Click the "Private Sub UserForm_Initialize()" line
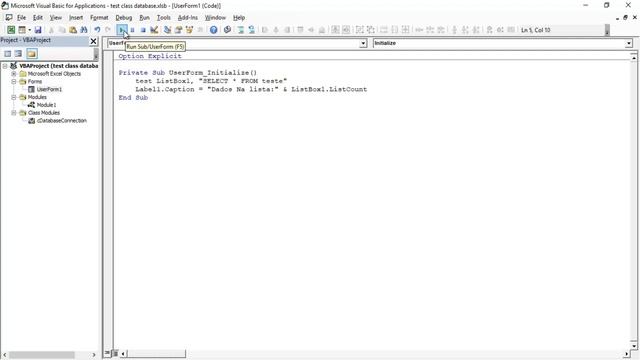This screenshot has width=640, height=360. [x=188, y=73]
